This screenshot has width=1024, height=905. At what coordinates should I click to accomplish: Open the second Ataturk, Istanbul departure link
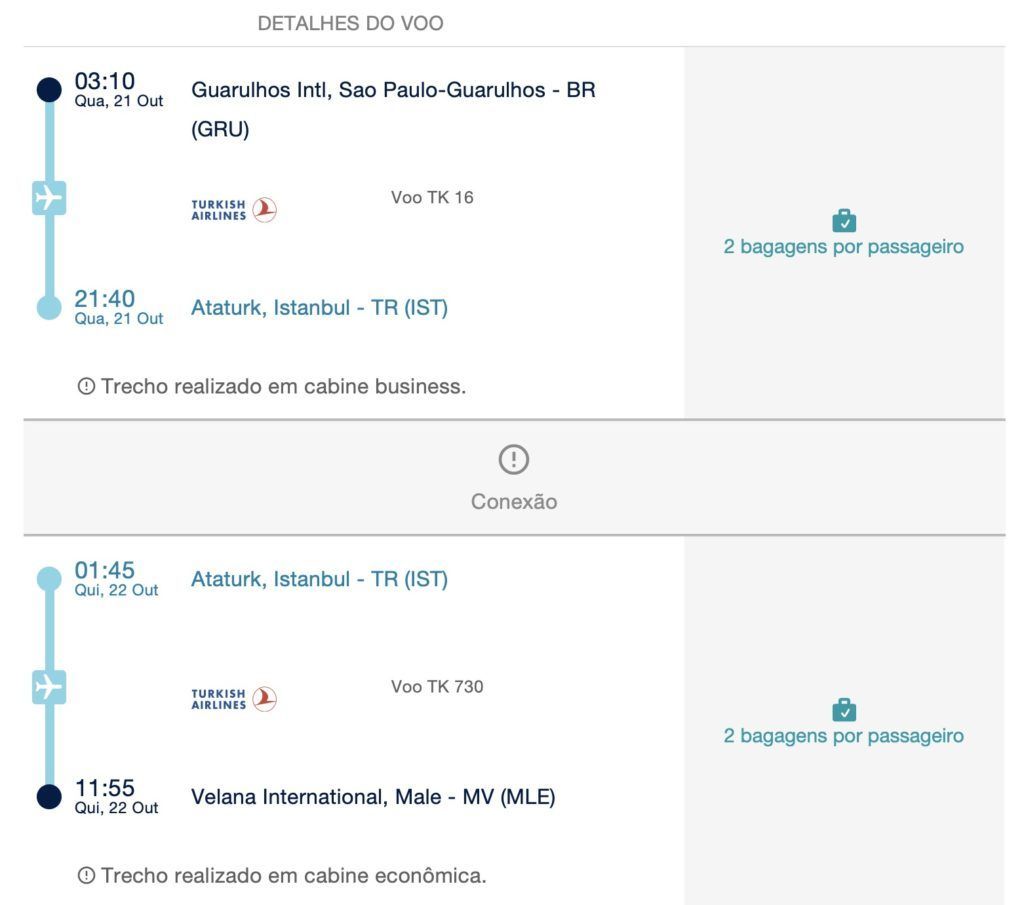(x=319, y=579)
